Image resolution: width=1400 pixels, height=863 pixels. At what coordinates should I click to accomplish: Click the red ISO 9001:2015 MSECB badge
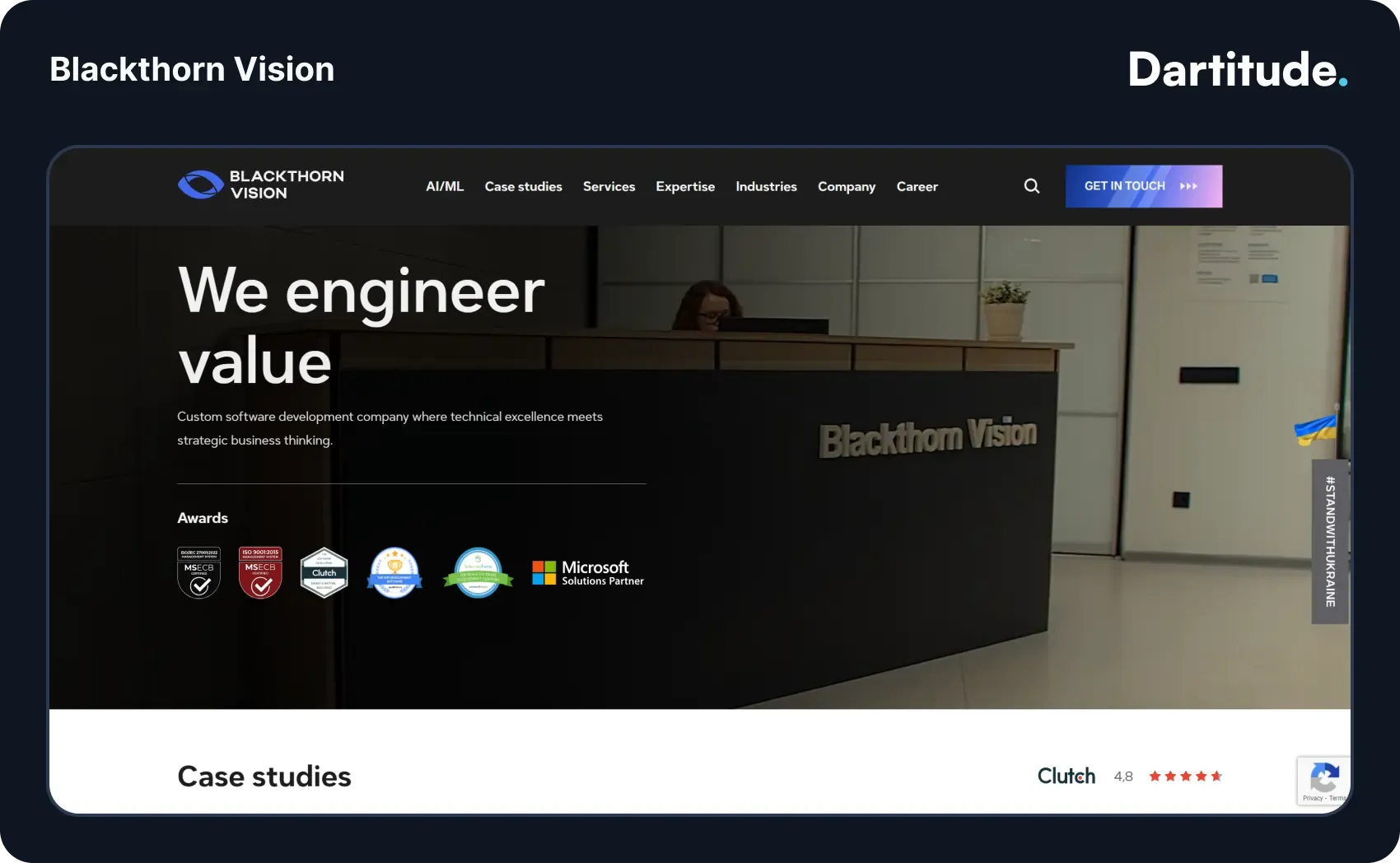(x=260, y=572)
